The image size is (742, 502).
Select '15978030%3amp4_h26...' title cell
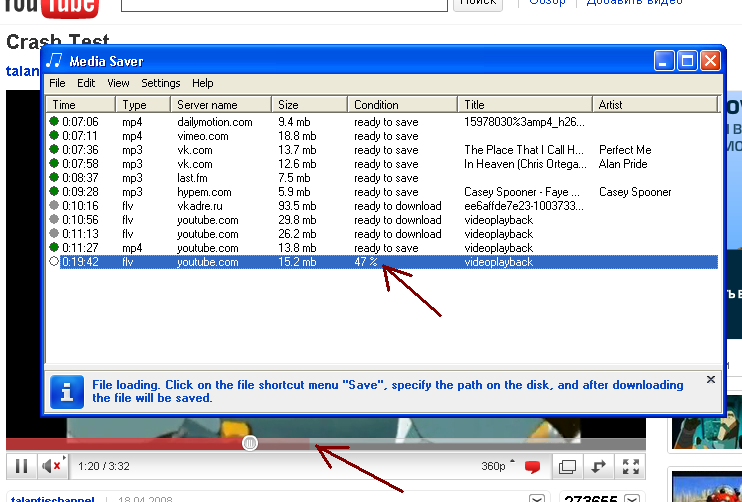tap(524, 122)
